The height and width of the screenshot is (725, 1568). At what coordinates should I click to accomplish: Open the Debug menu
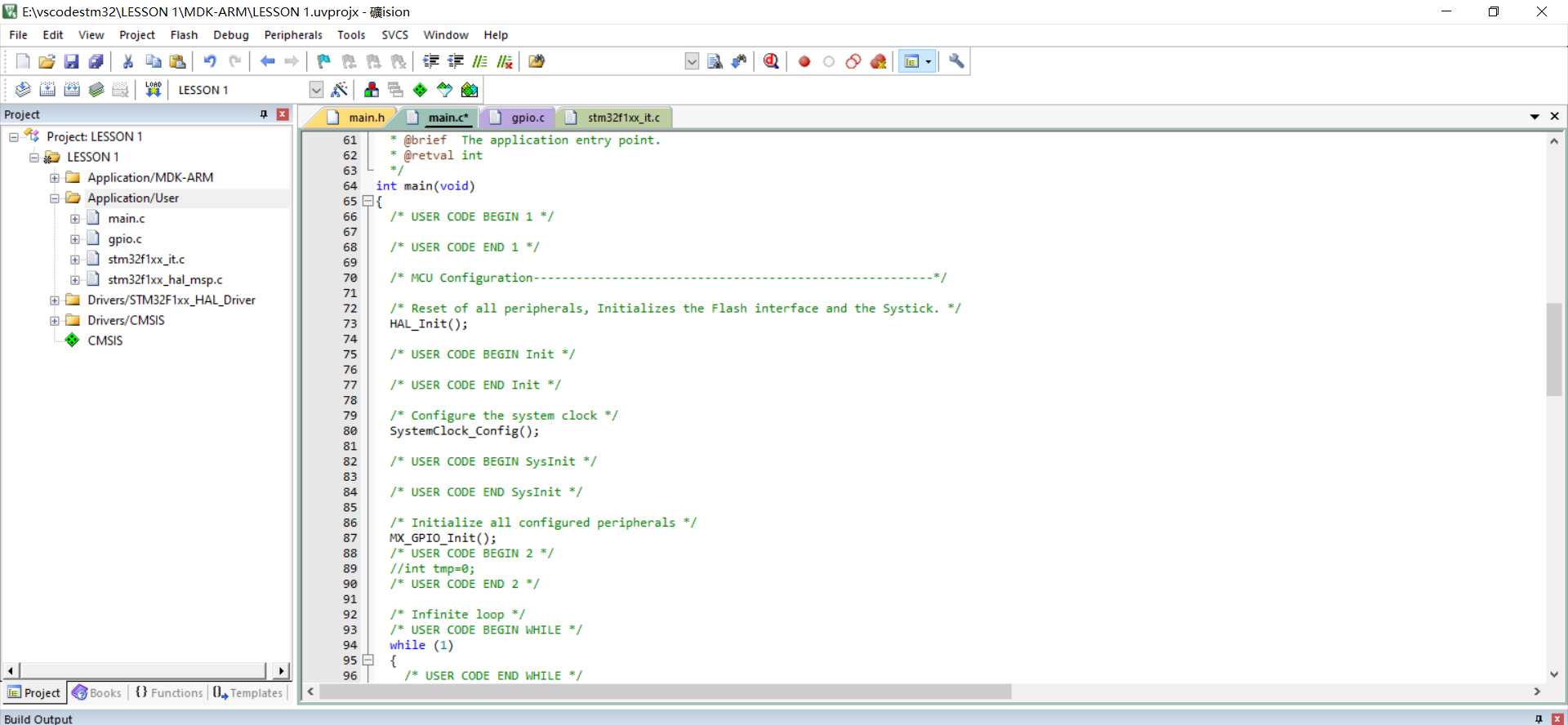[x=231, y=35]
